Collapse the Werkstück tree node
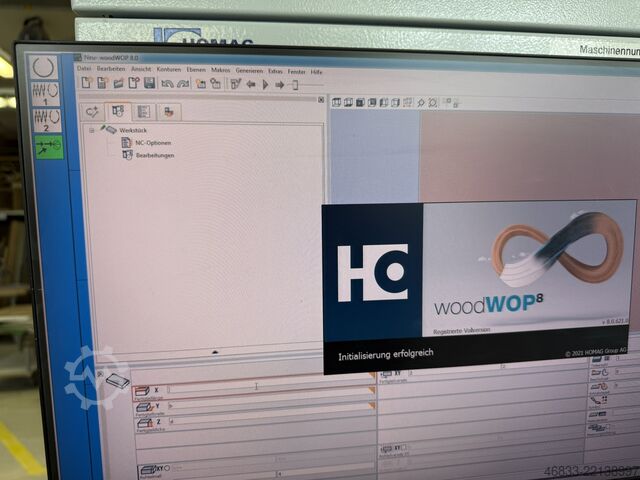Viewport: 640px width, 480px height. (92, 131)
